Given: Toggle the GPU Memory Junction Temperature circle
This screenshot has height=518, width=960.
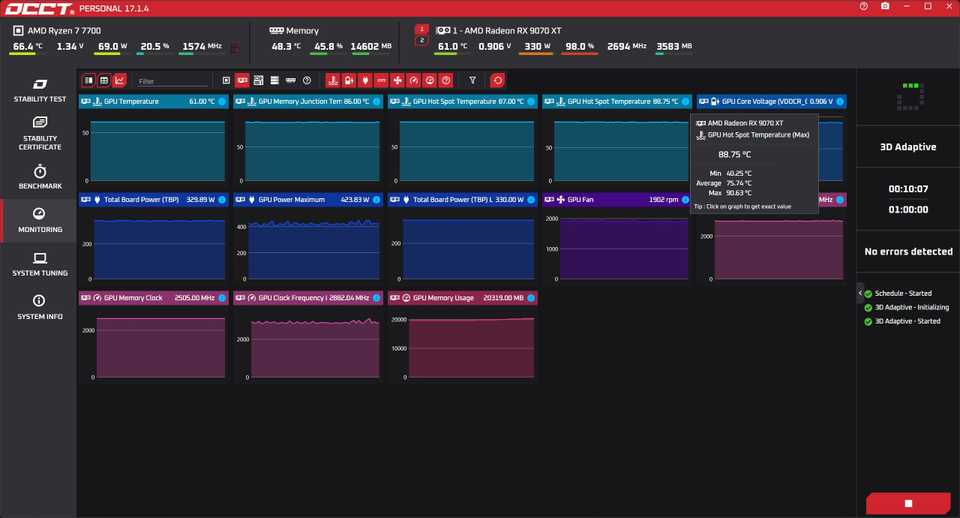Looking at the screenshot, I should click(376, 102).
